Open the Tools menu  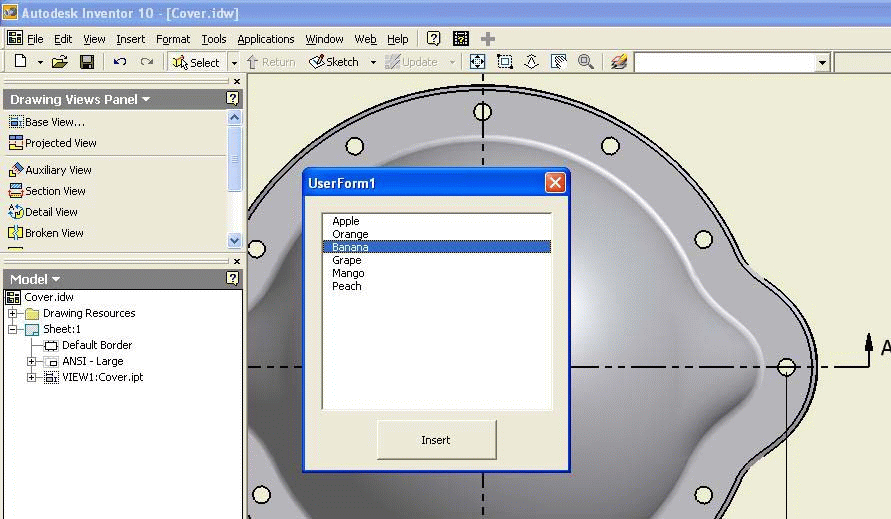214,39
